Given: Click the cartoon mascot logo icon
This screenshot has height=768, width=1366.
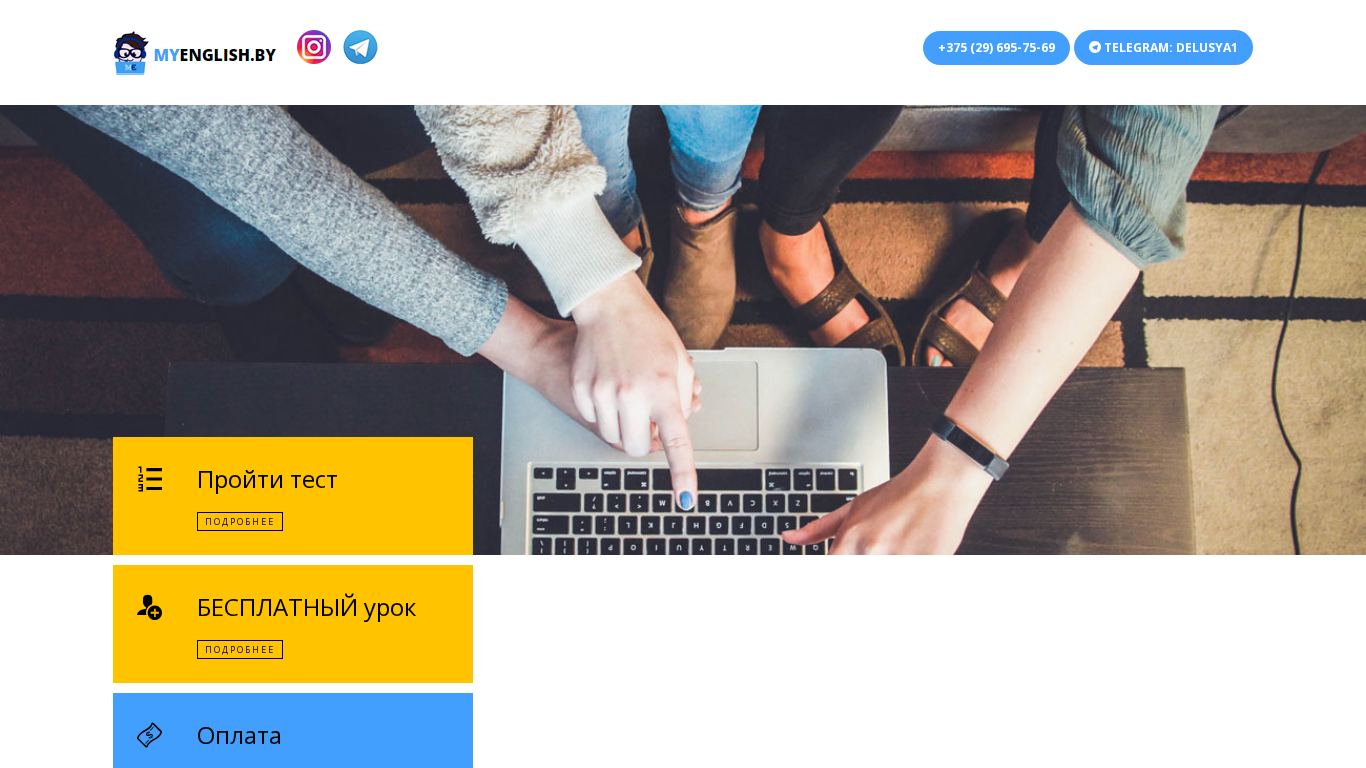Looking at the screenshot, I should 130,53.
